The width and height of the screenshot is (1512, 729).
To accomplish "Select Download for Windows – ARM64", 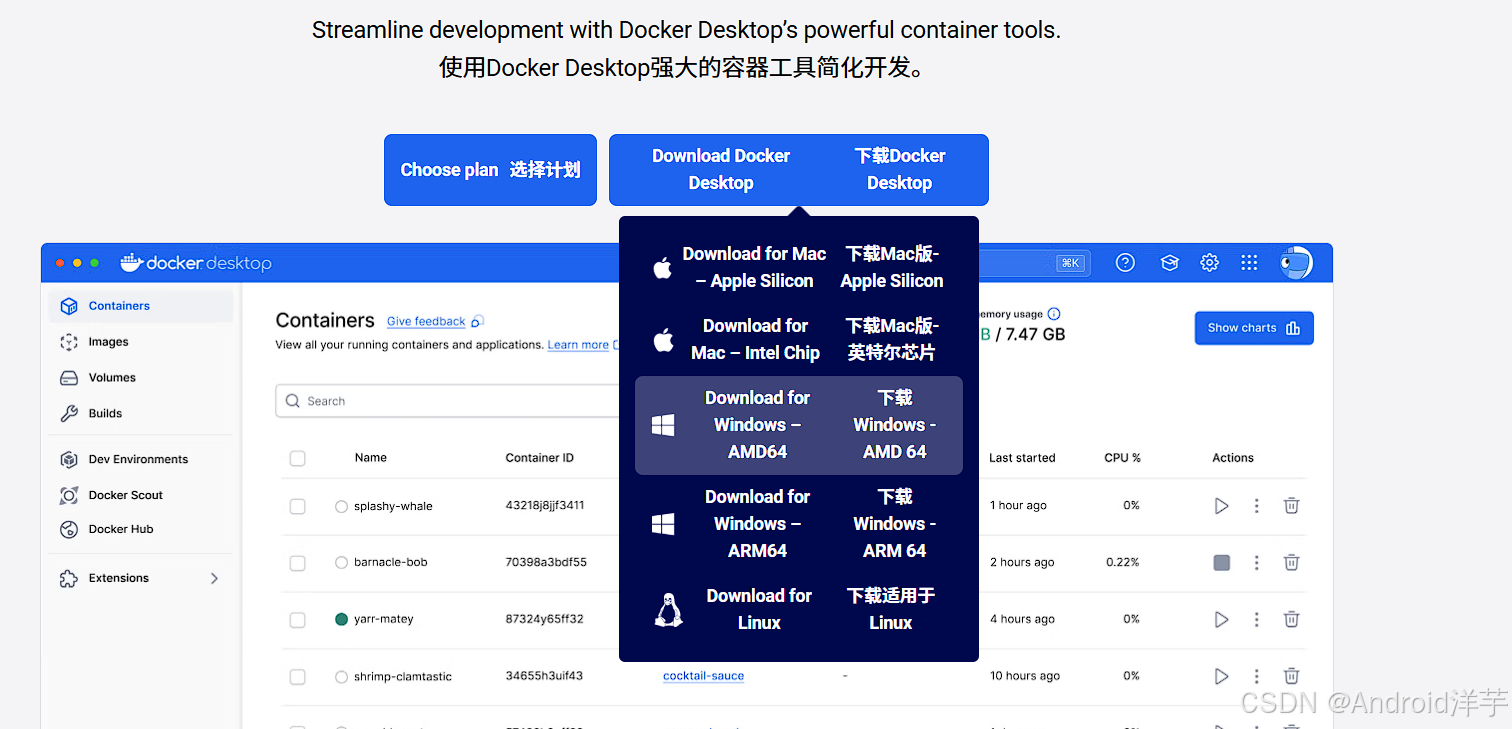I will point(798,524).
